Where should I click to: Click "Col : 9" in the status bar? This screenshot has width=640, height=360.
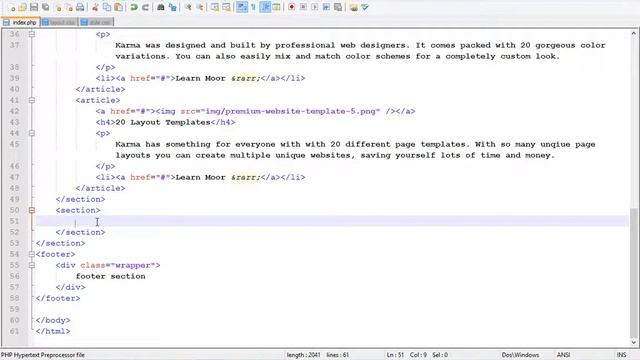418,355
